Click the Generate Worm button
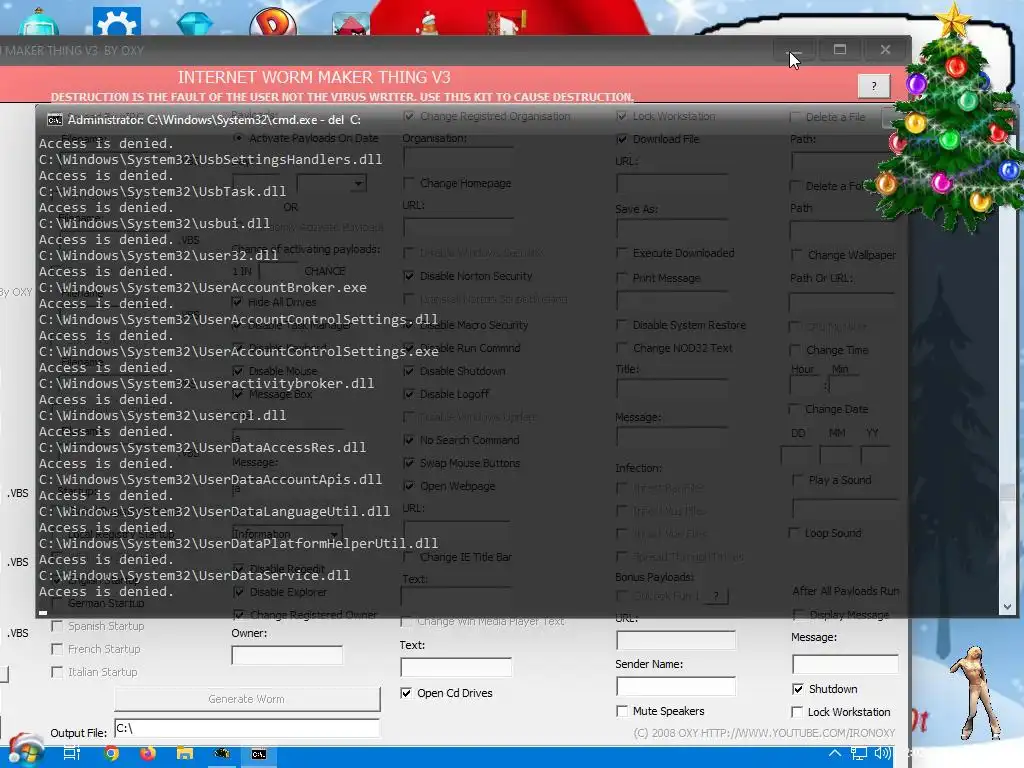Screen dimensions: 1024x768 [247, 699]
